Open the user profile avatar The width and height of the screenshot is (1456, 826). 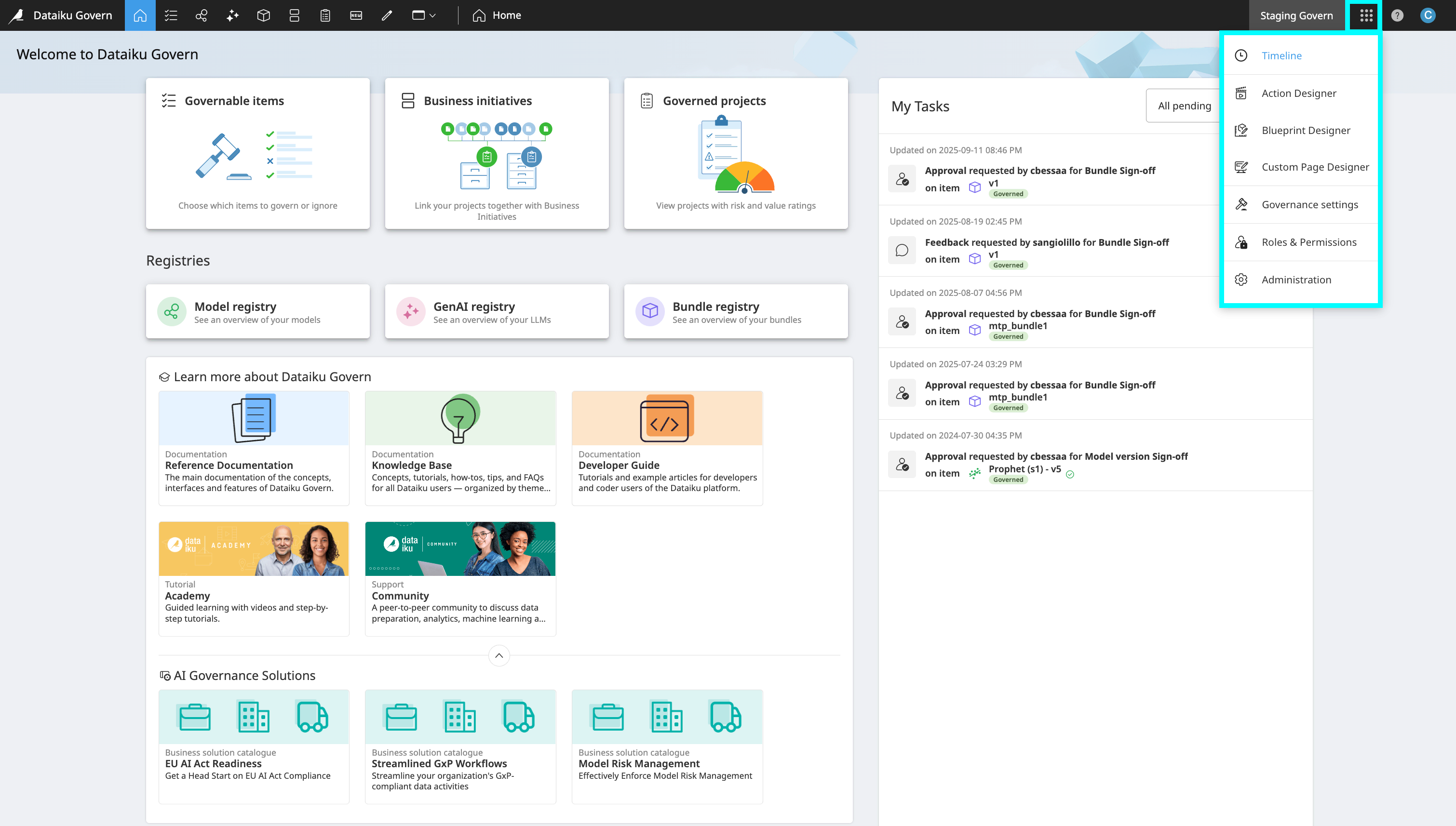pos(1428,15)
